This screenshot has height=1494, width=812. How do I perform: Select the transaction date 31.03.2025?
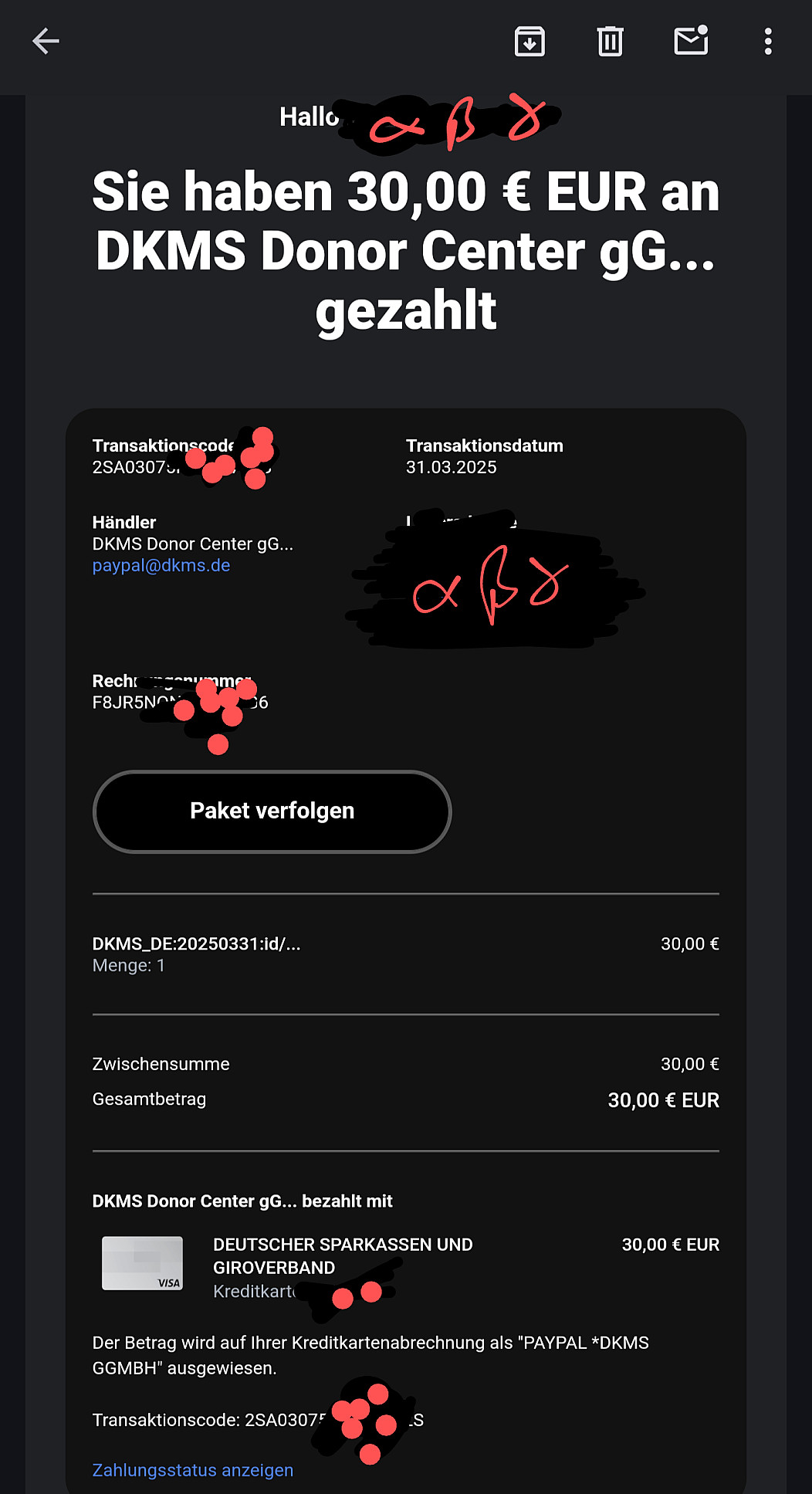pyautogui.click(x=452, y=467)
